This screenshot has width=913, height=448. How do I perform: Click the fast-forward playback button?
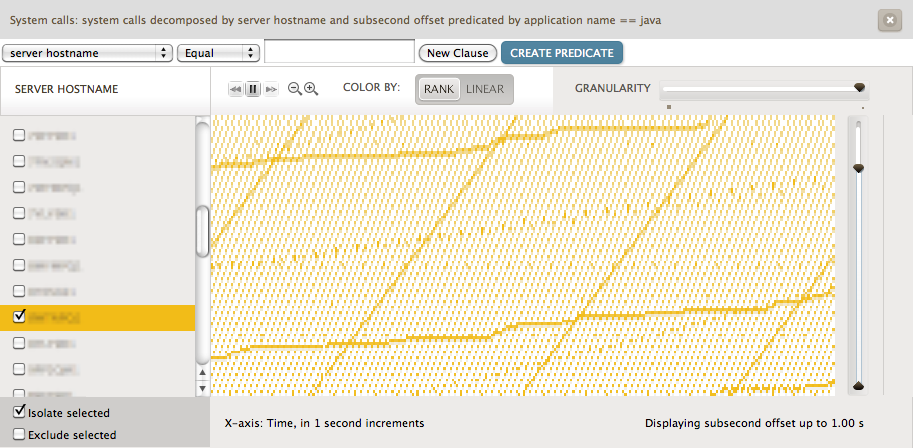270,89
